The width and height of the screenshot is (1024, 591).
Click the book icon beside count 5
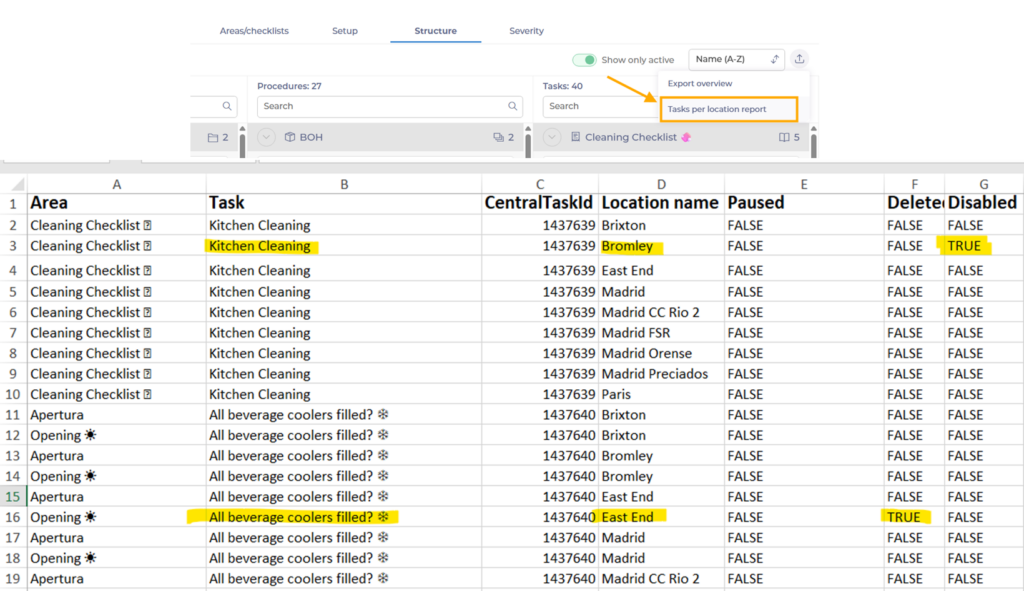click(x=785, y=137)
